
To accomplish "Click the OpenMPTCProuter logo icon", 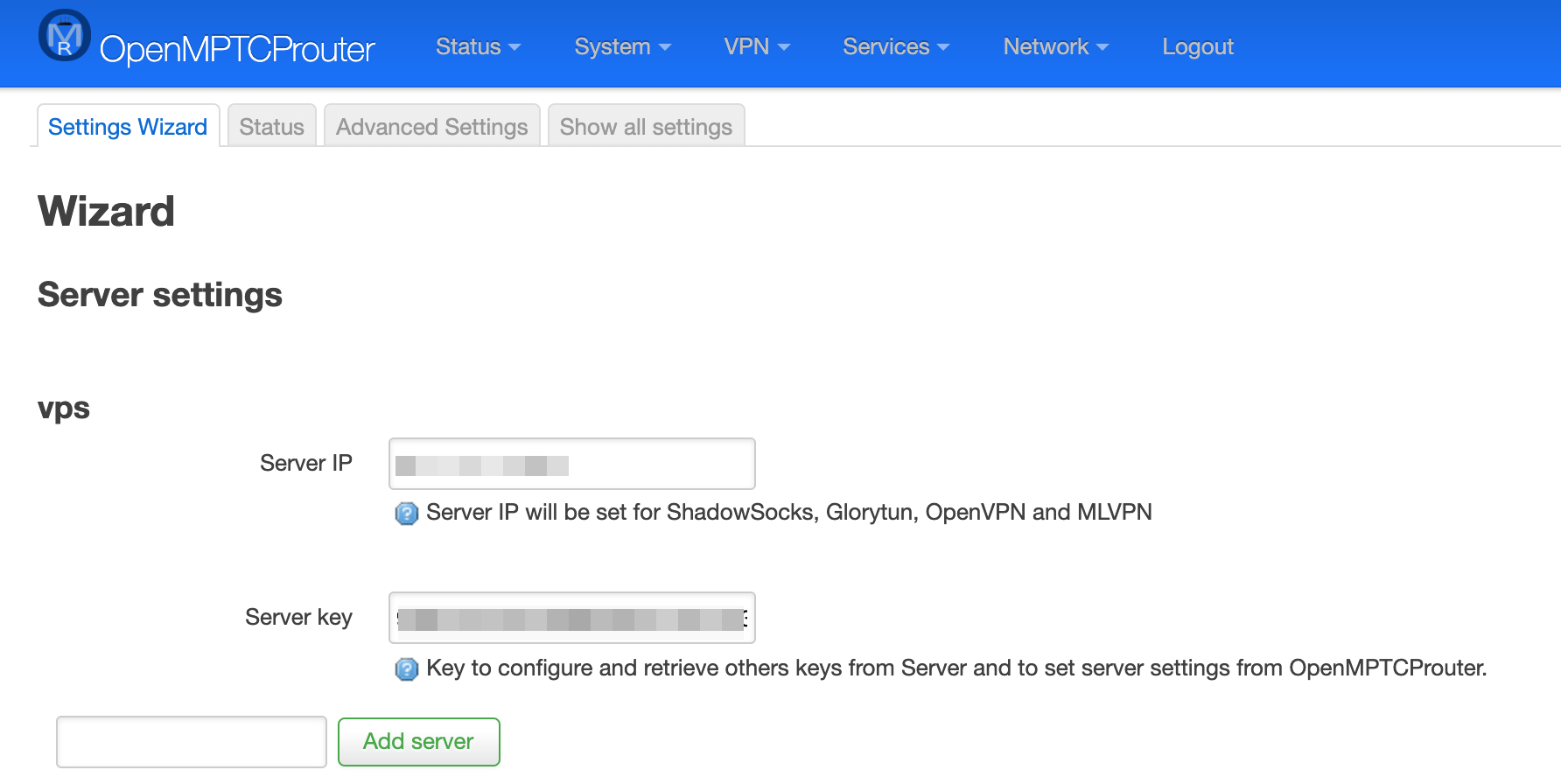I will click(x=65, y=36).
